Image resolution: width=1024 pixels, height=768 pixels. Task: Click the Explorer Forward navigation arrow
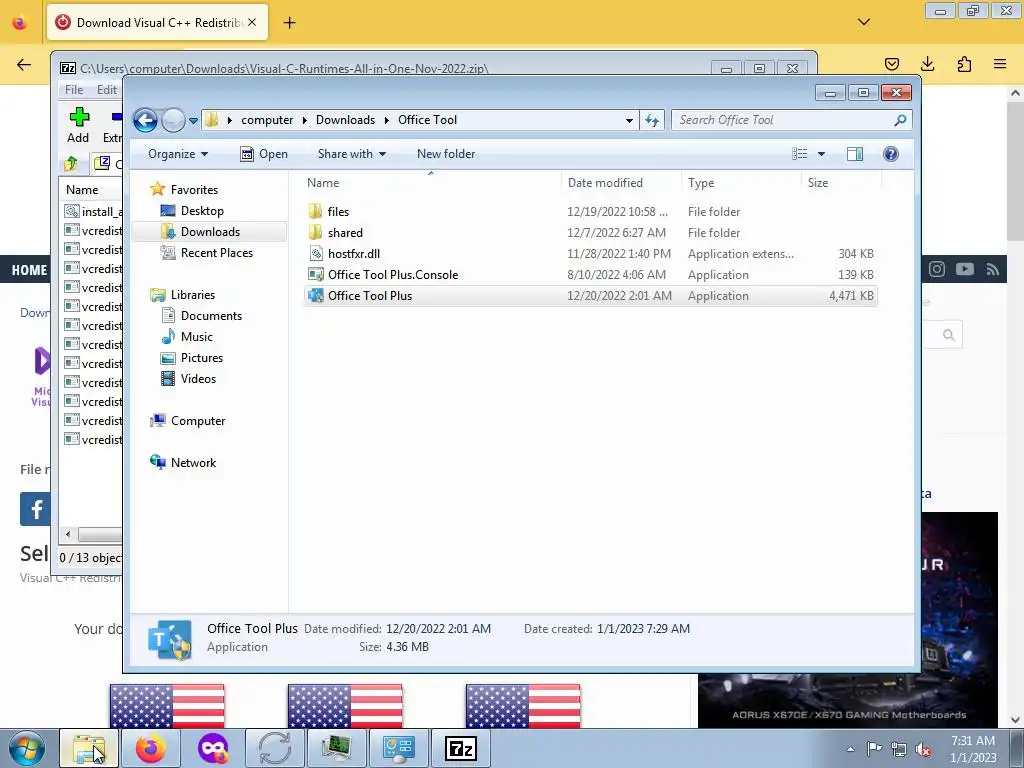click(173, 120)
